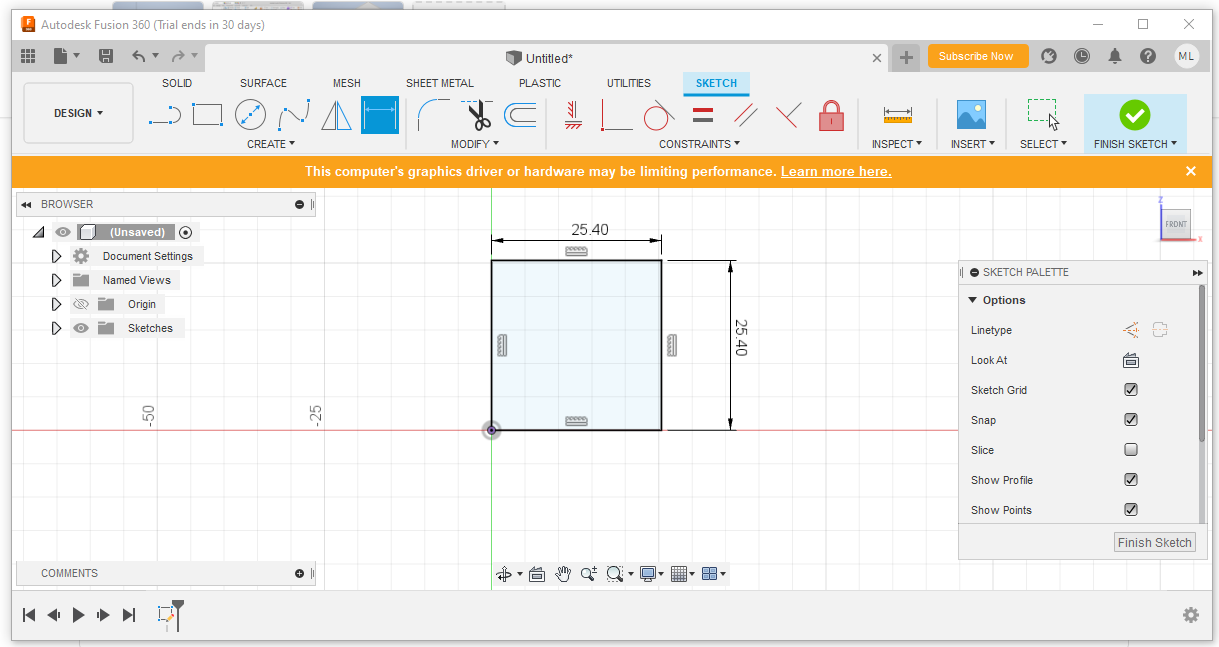Select the Fillet tool
1219x647 pixels.
[433, 115]
